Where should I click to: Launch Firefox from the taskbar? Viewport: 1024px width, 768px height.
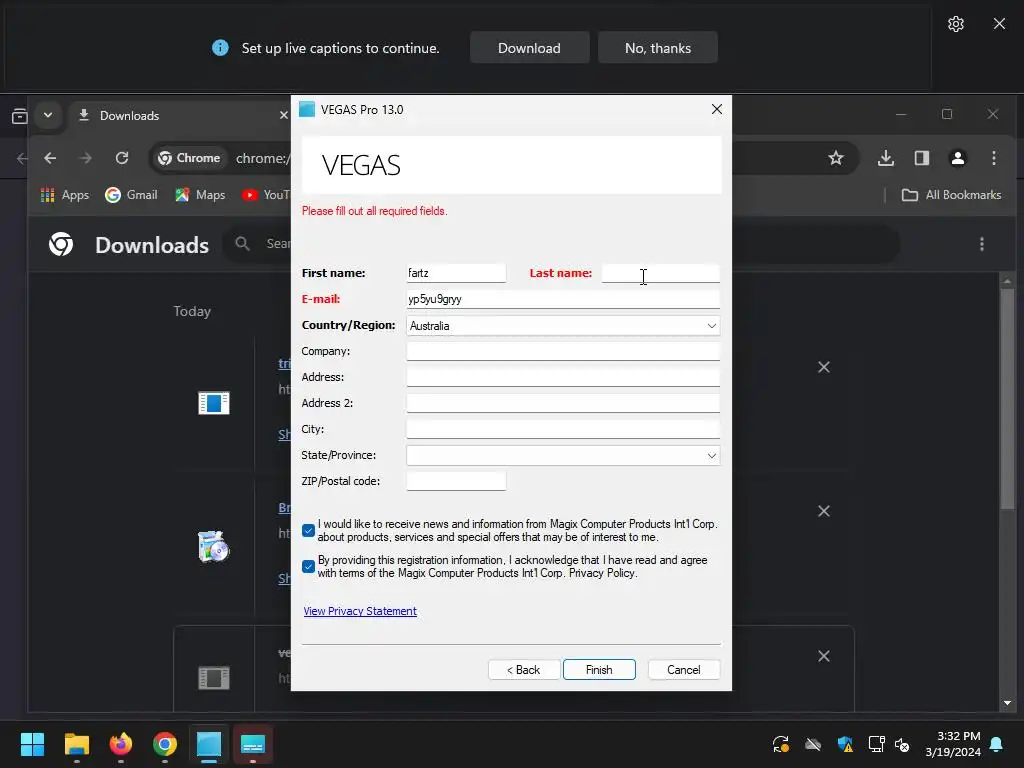[x=121, y=744]
